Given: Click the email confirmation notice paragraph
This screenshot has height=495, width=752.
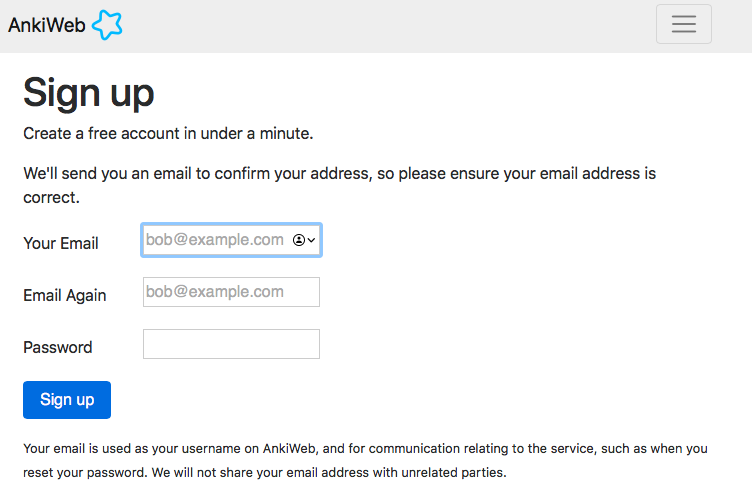Looking at the screenshot, I should (340, 185).
